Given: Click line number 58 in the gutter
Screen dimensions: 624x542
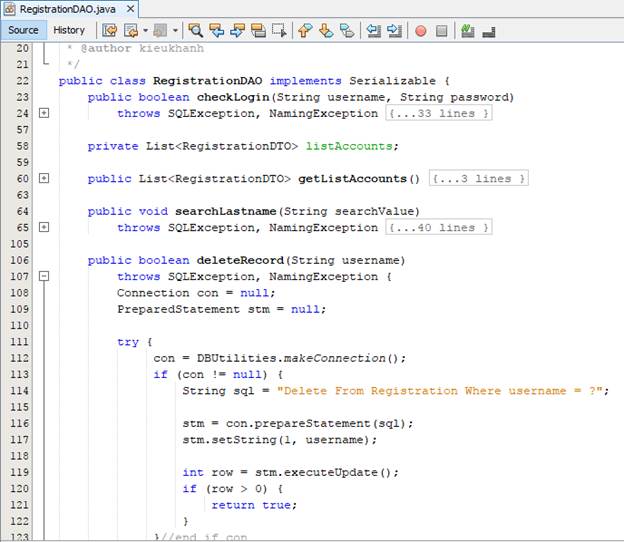Looking at the screenshot, I should [23, 146].
